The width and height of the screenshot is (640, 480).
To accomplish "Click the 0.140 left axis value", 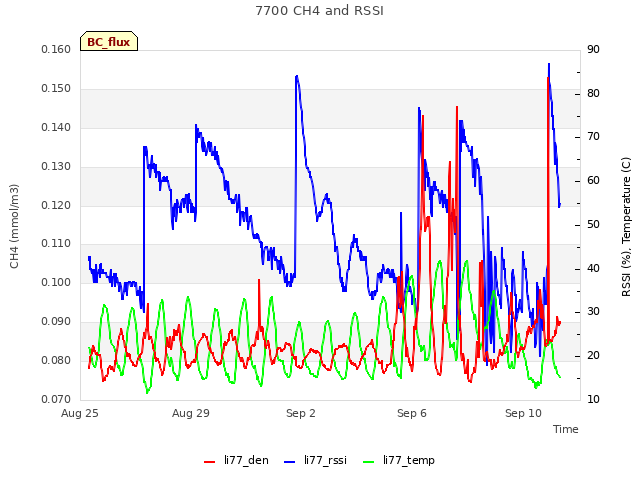I will 56,127.
